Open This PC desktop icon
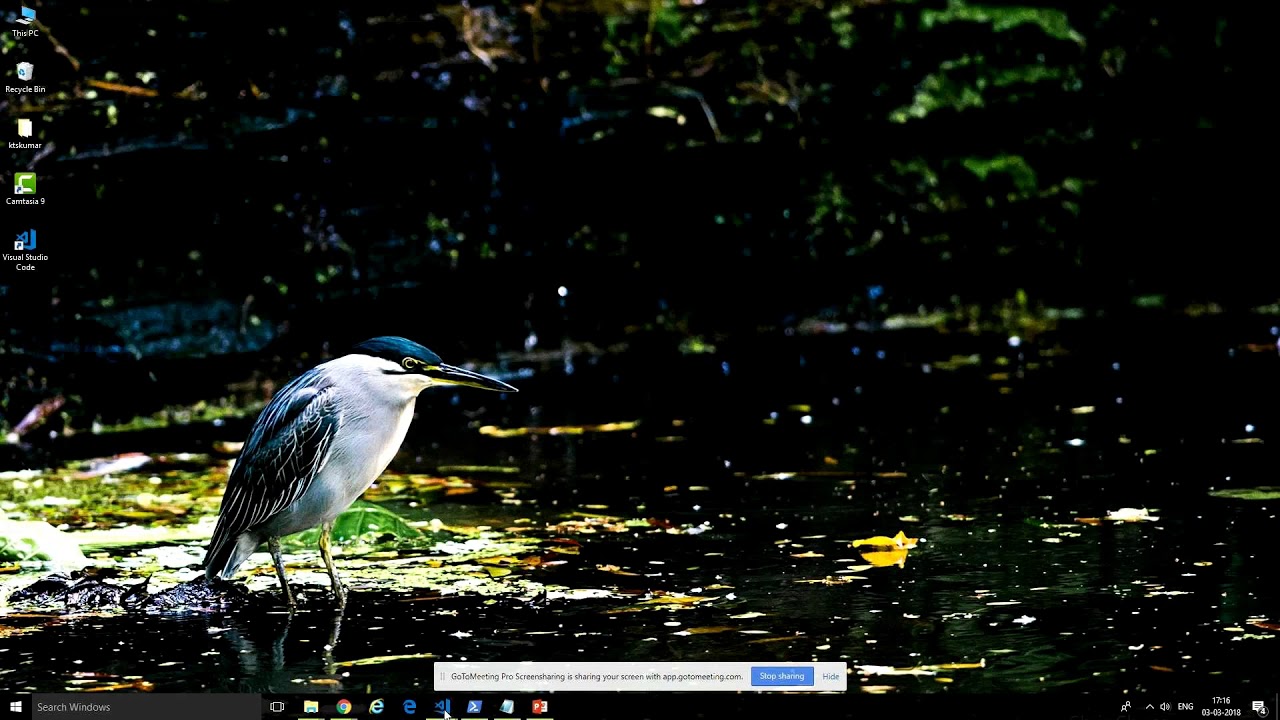The height and width of the screenshot is (720, 1280). click(x=25, y=21)
